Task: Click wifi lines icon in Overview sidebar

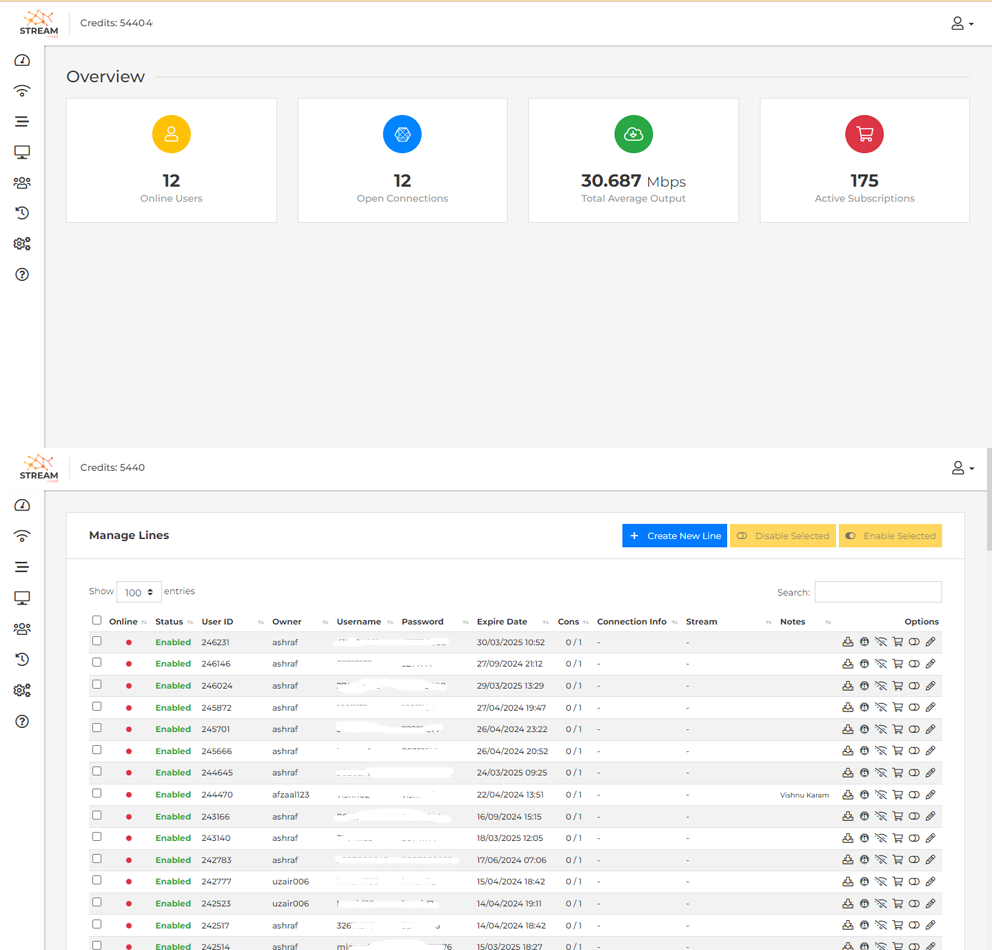Action: [22, 91]
